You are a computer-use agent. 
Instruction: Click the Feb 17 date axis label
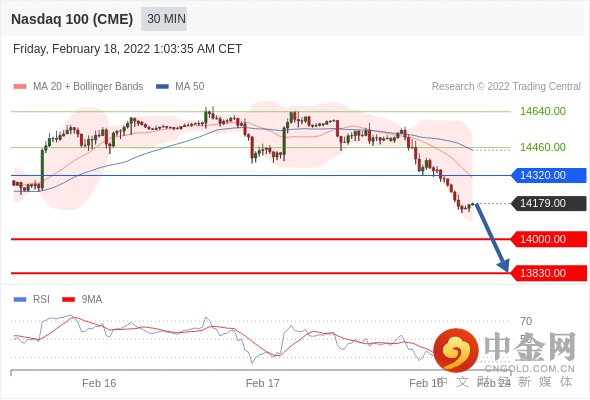(263, 383)
